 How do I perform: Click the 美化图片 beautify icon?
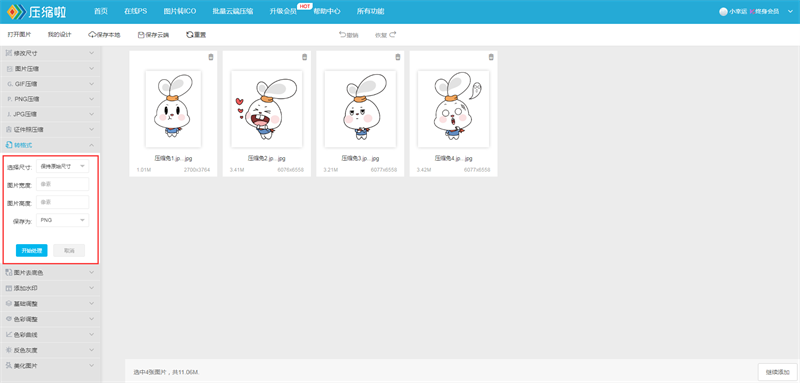coord(9,366)
